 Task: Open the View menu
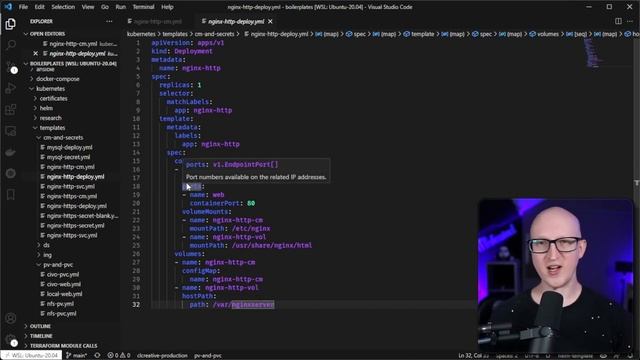click(88, 7)
